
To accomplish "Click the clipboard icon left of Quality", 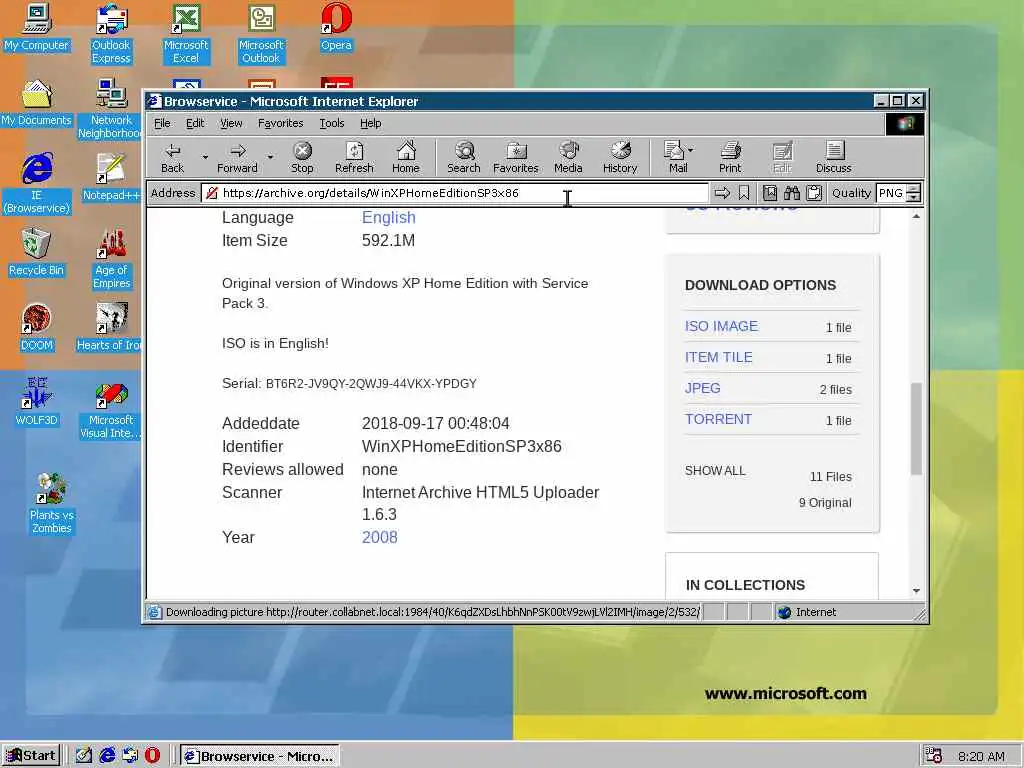I will click(814, 193).
